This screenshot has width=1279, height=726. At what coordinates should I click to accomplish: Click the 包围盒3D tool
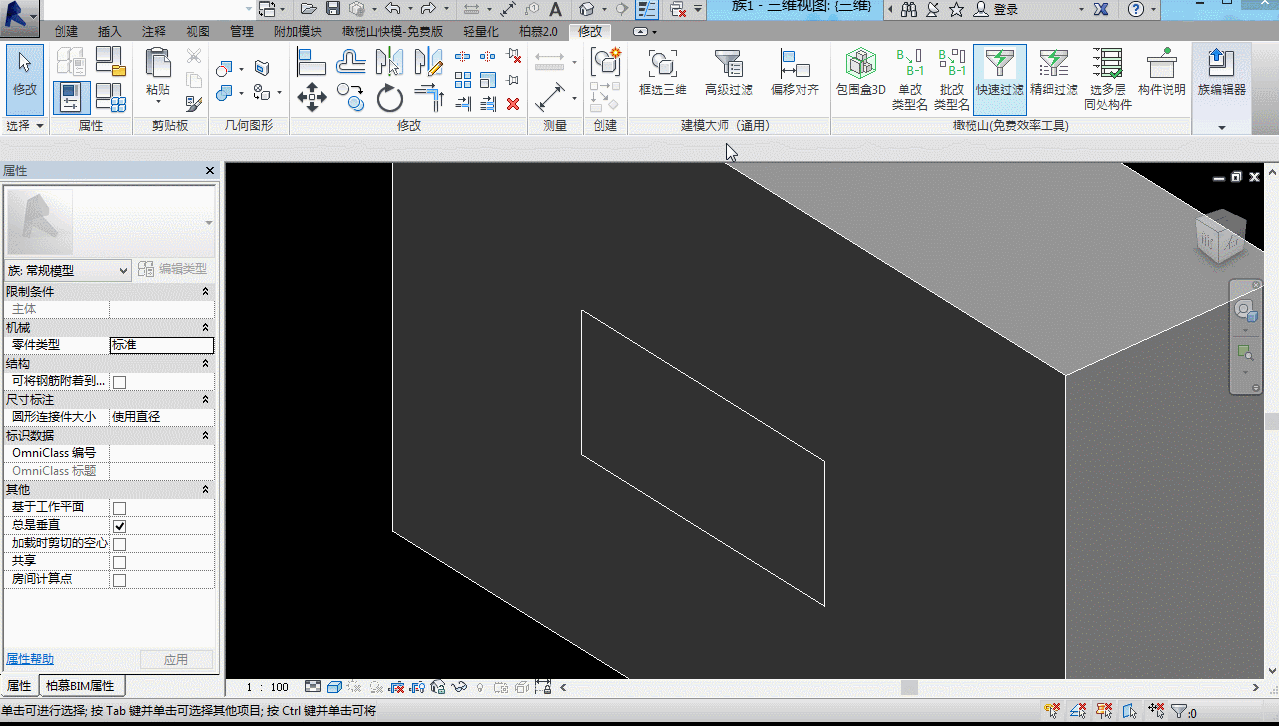point(860,72)
